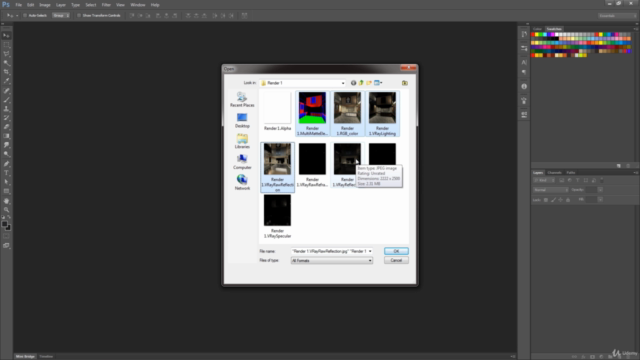The width and height of the screenshot is (640, 360).
Task: Go to Recent Places in places bar
Action: click(x=242, y=100)
